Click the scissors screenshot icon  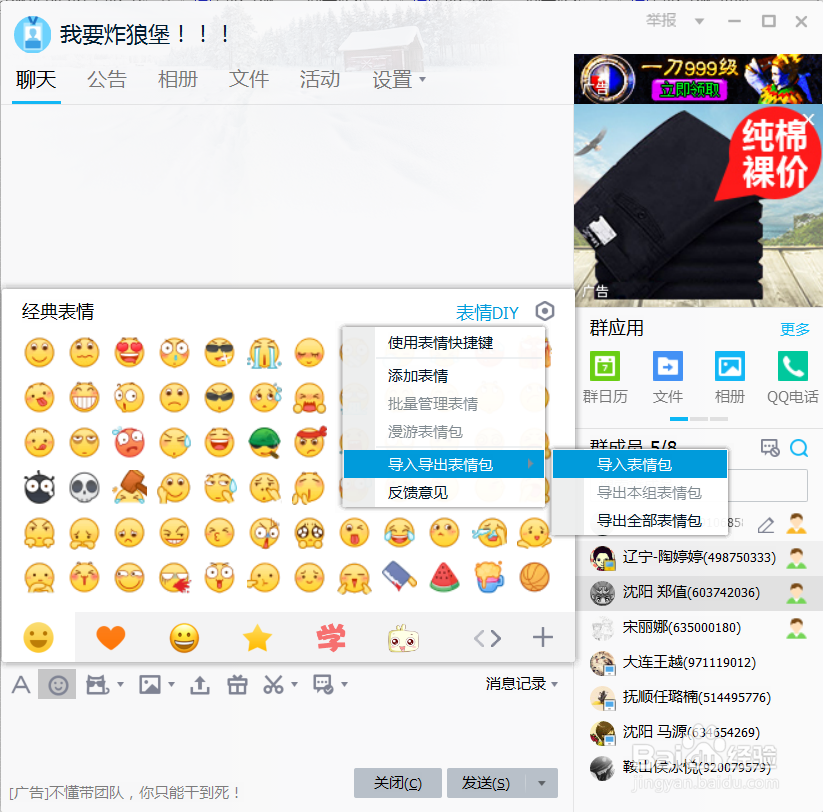(273, 684)
